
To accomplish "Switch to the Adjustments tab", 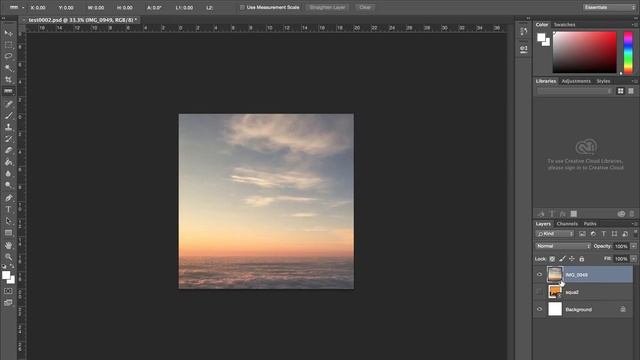I will [x=576, y=81].
